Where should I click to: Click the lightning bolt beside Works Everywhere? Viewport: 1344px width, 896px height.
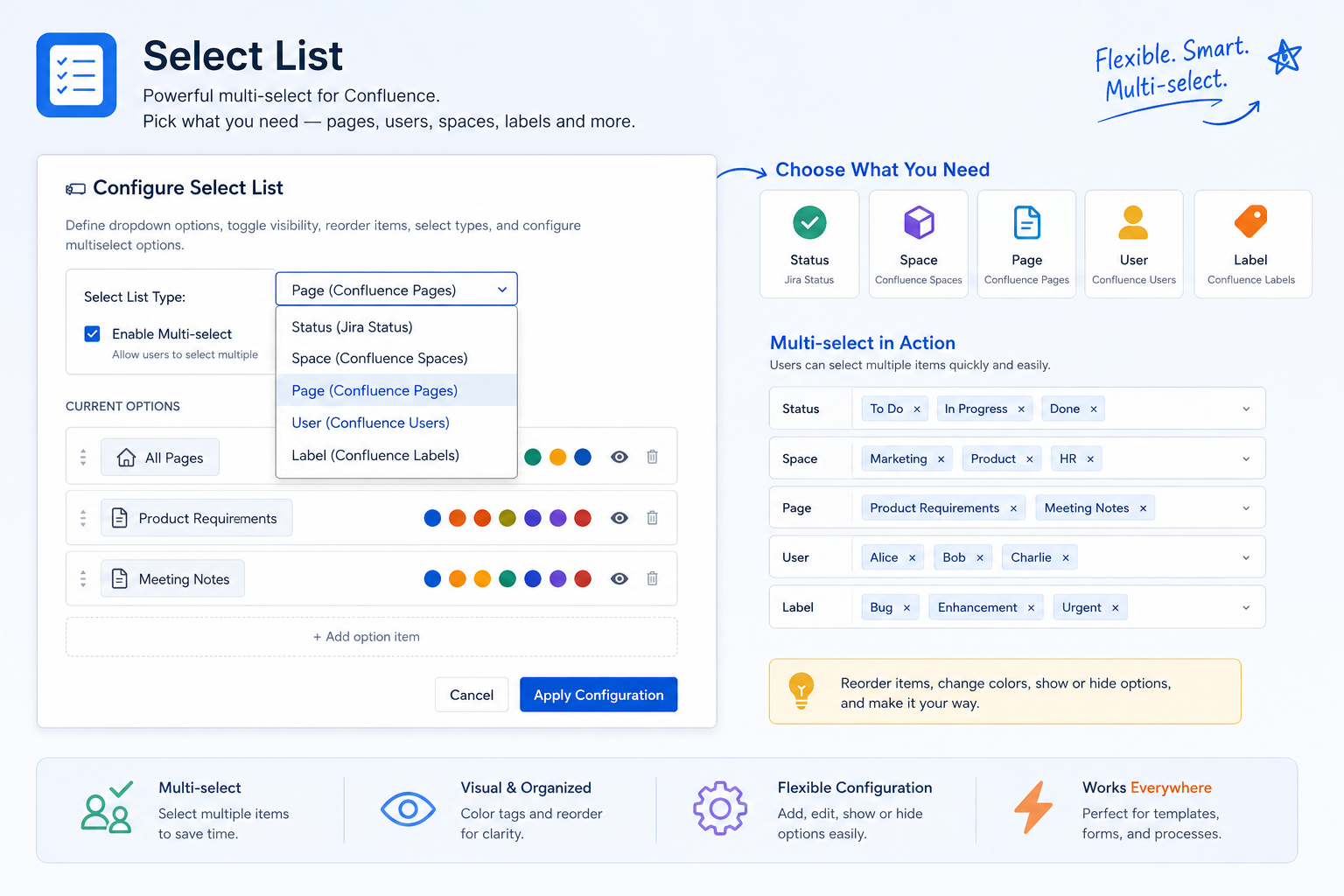click(x=1033, y=807)
